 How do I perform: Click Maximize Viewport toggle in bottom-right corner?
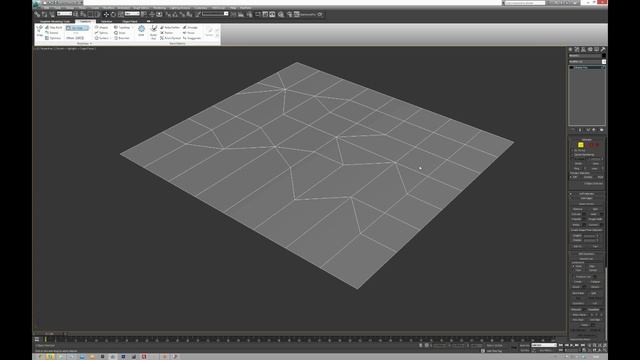[x=604, y=350]
